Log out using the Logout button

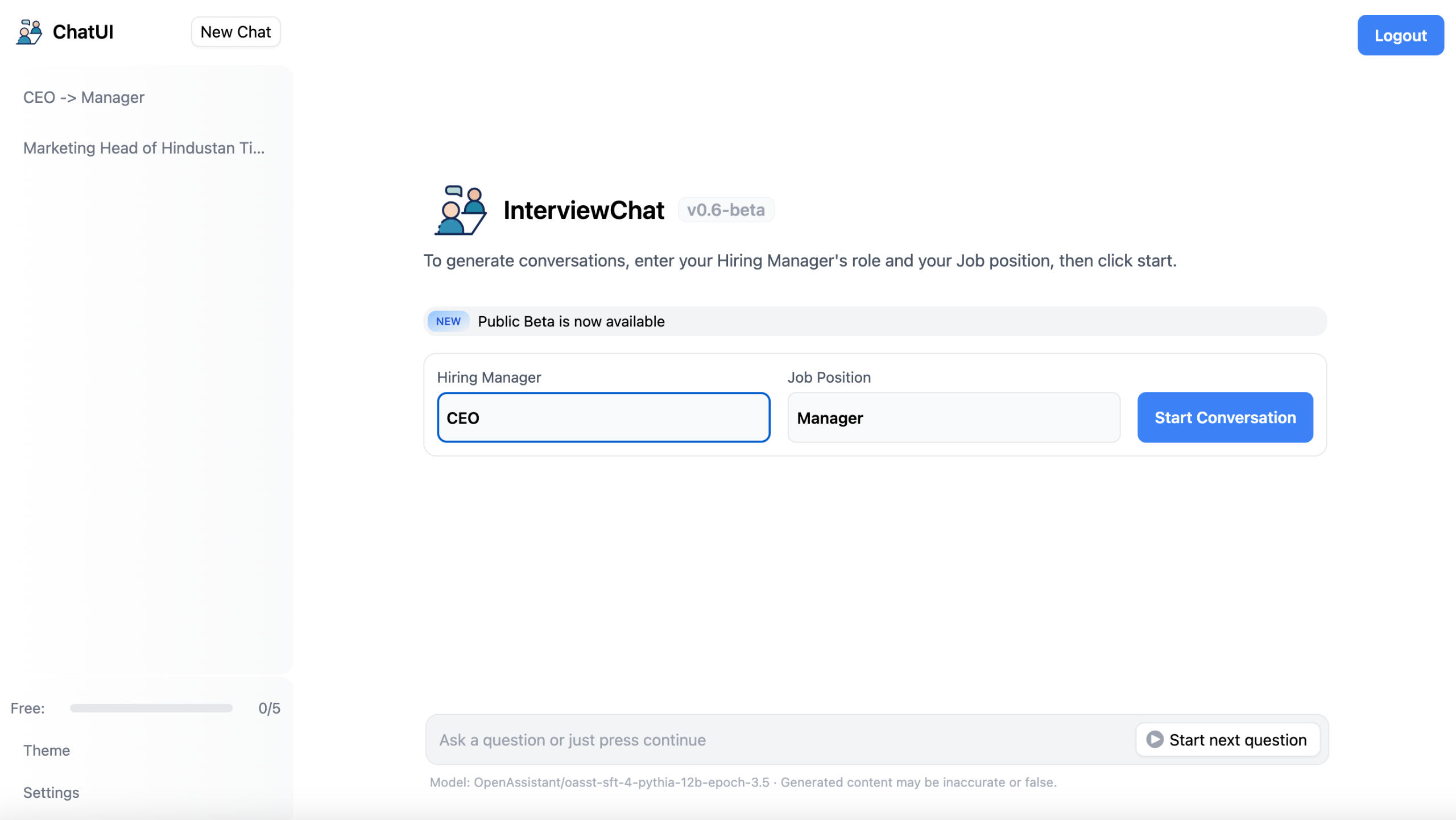tap(1400, 35)
